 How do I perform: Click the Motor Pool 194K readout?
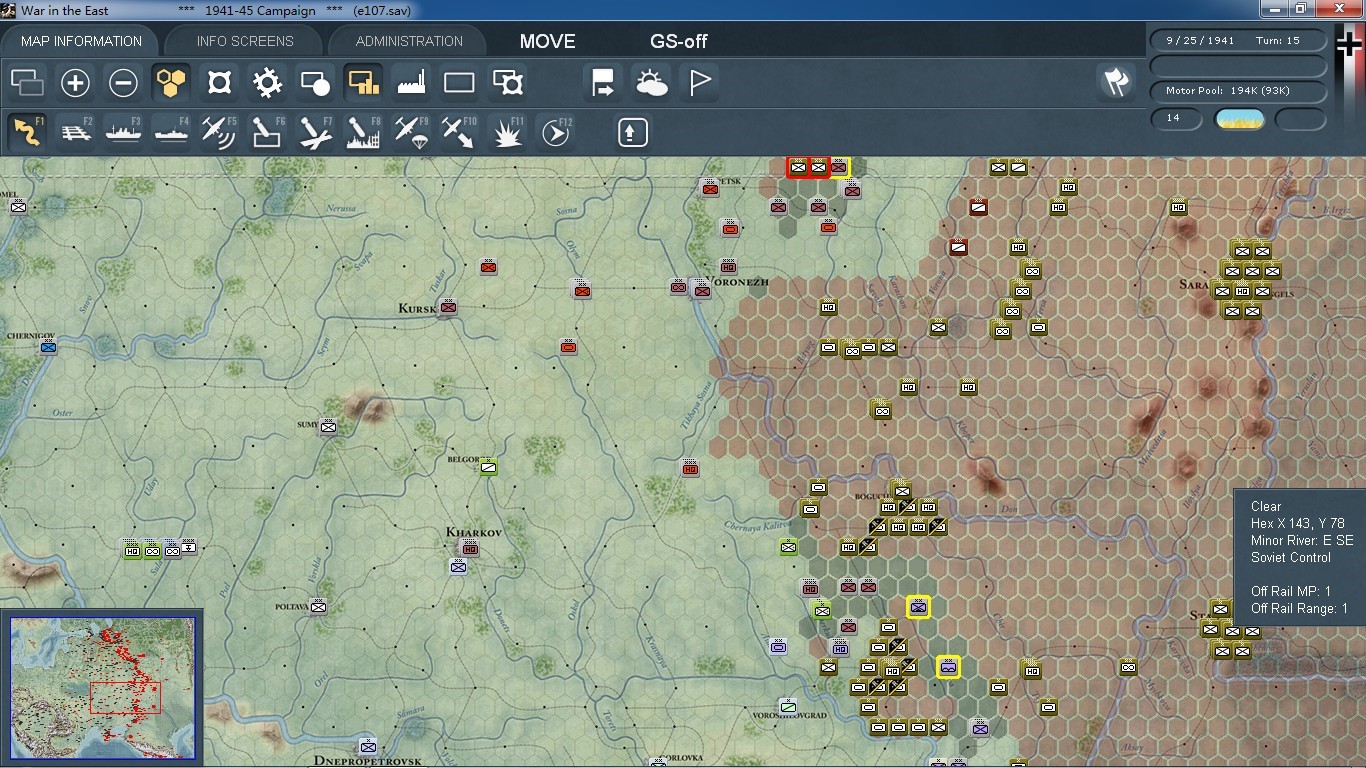click(1239, 91)
